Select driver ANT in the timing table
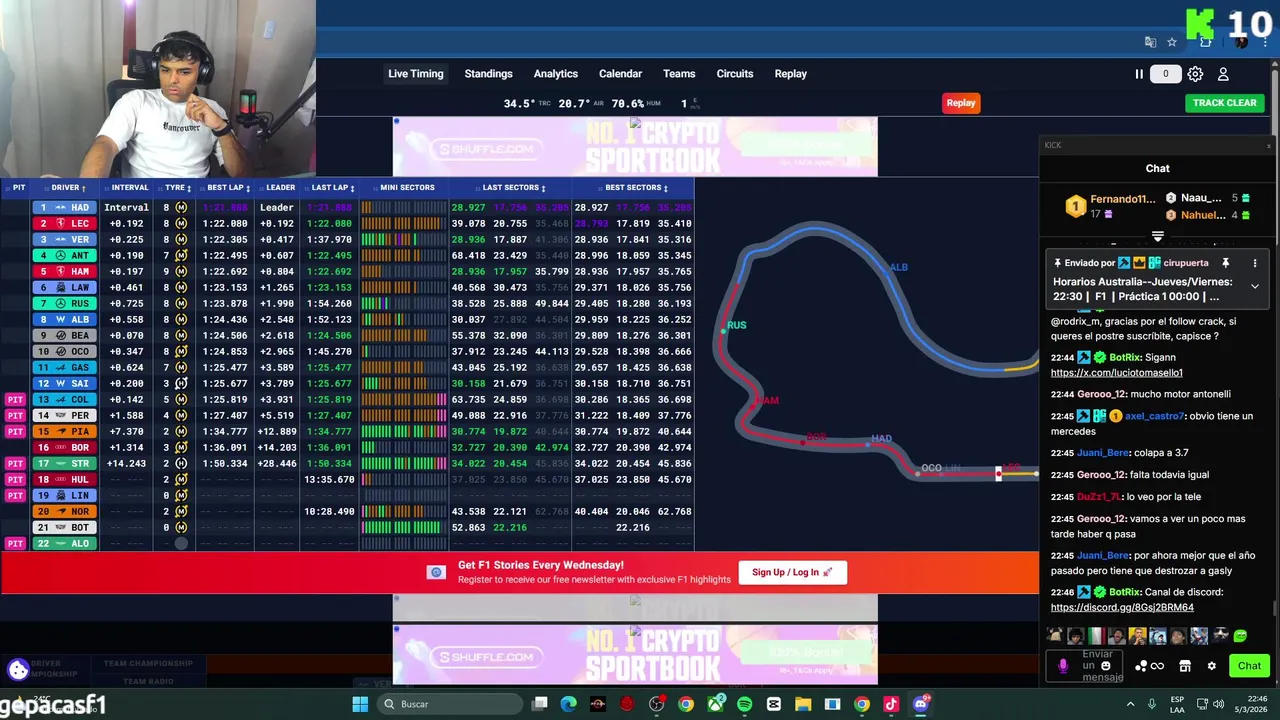The image size is (1280, 720). click(63, 255)
